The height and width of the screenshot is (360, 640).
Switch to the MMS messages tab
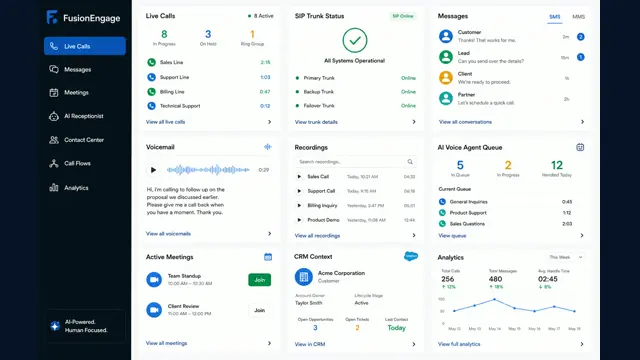pos(578,17)
